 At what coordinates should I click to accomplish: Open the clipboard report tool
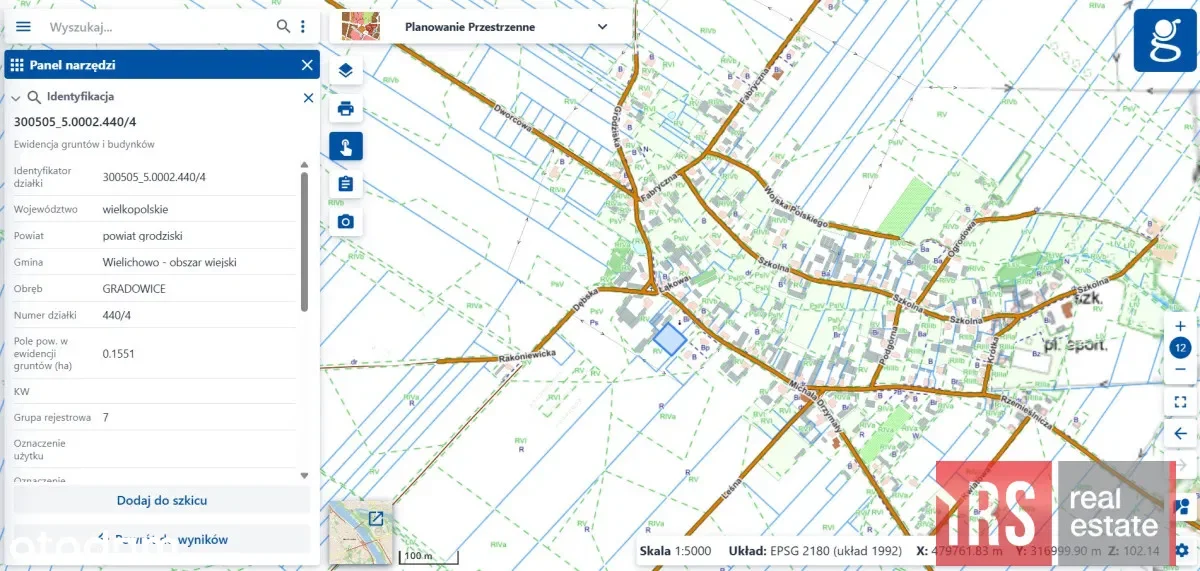(x=346, y=184)
